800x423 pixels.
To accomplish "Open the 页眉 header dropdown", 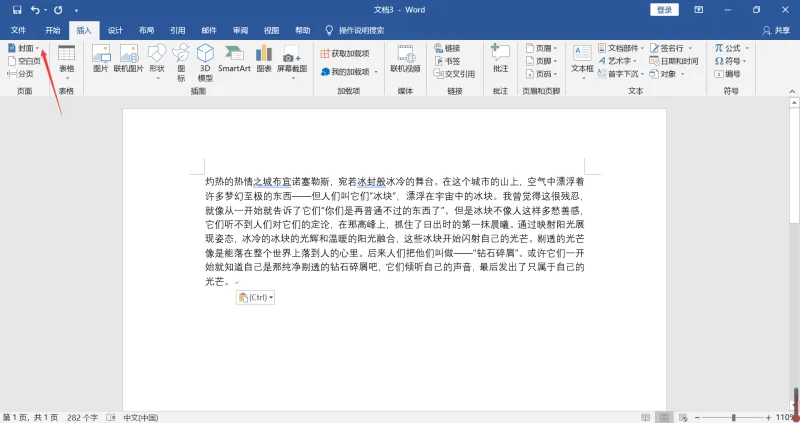I will point(541,48).
